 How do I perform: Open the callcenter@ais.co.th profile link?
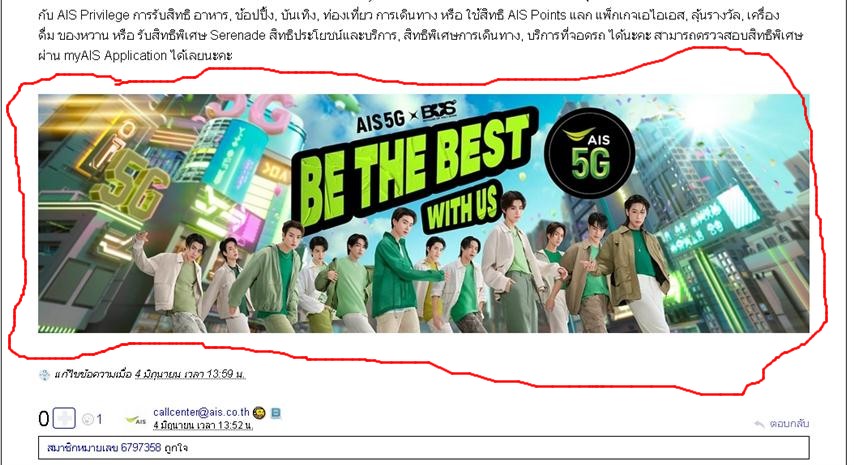point(201,412)
